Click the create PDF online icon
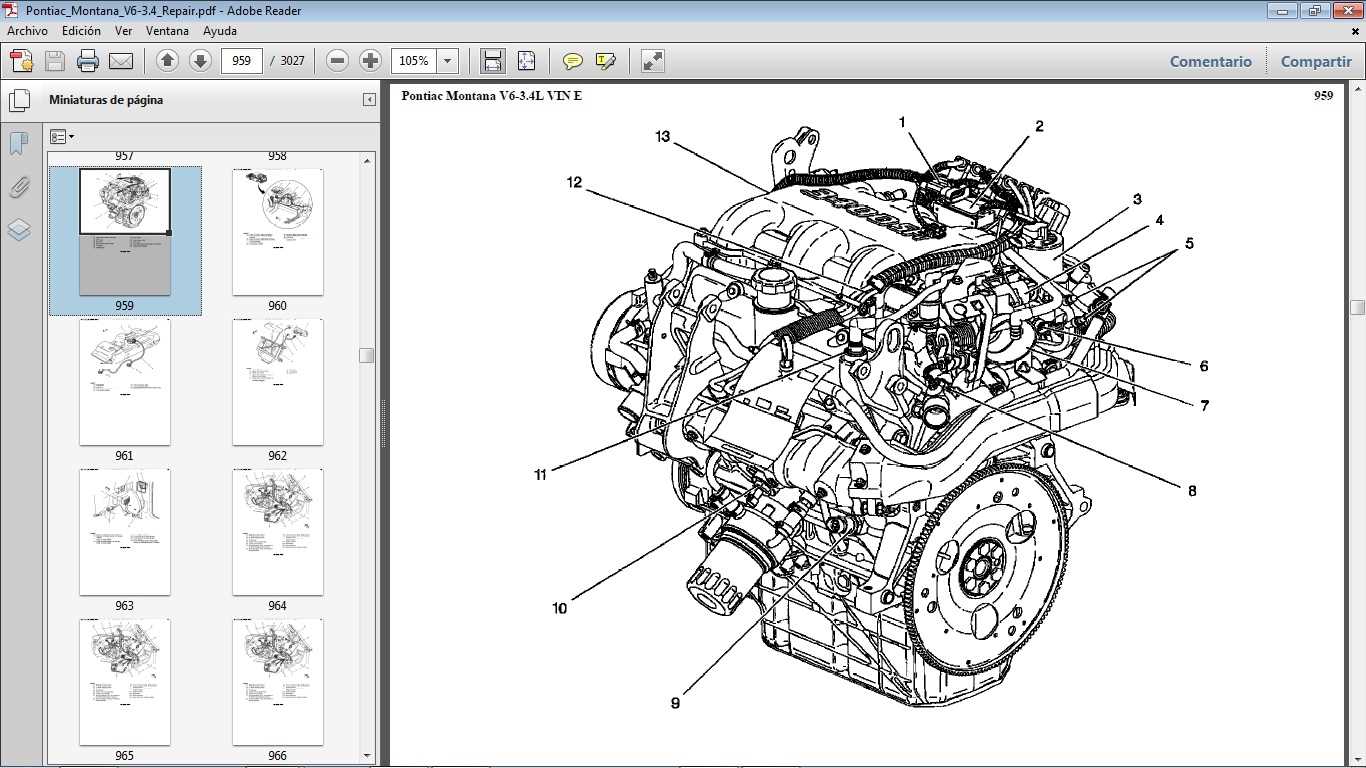Viewport: 1366px width, 768px height. point(22,61)
